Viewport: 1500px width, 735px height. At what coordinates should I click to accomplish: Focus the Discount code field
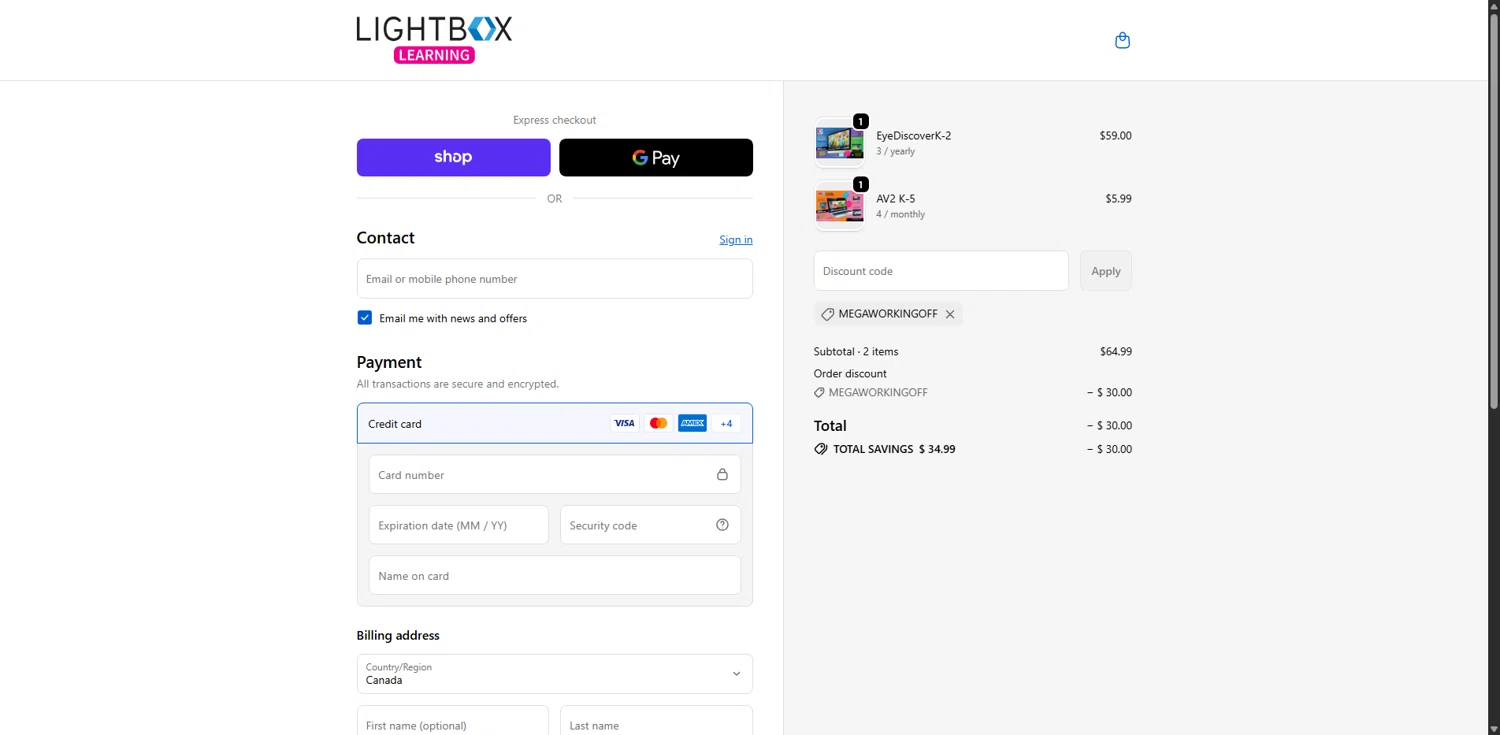[x=941, y=271]
